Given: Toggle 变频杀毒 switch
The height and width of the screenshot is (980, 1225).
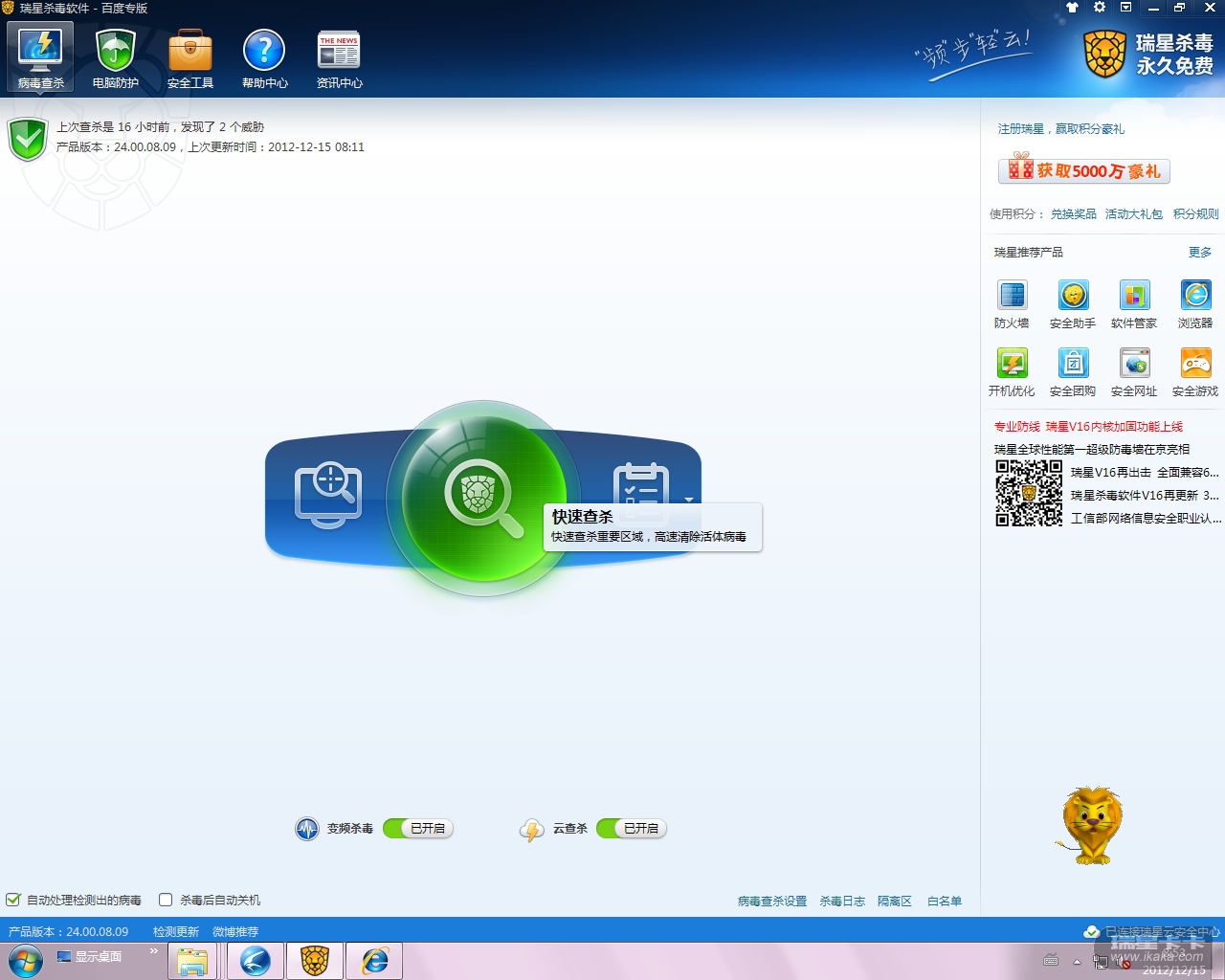Looking at the screenshot, I should pyautogui.click(x=418, y=829).
